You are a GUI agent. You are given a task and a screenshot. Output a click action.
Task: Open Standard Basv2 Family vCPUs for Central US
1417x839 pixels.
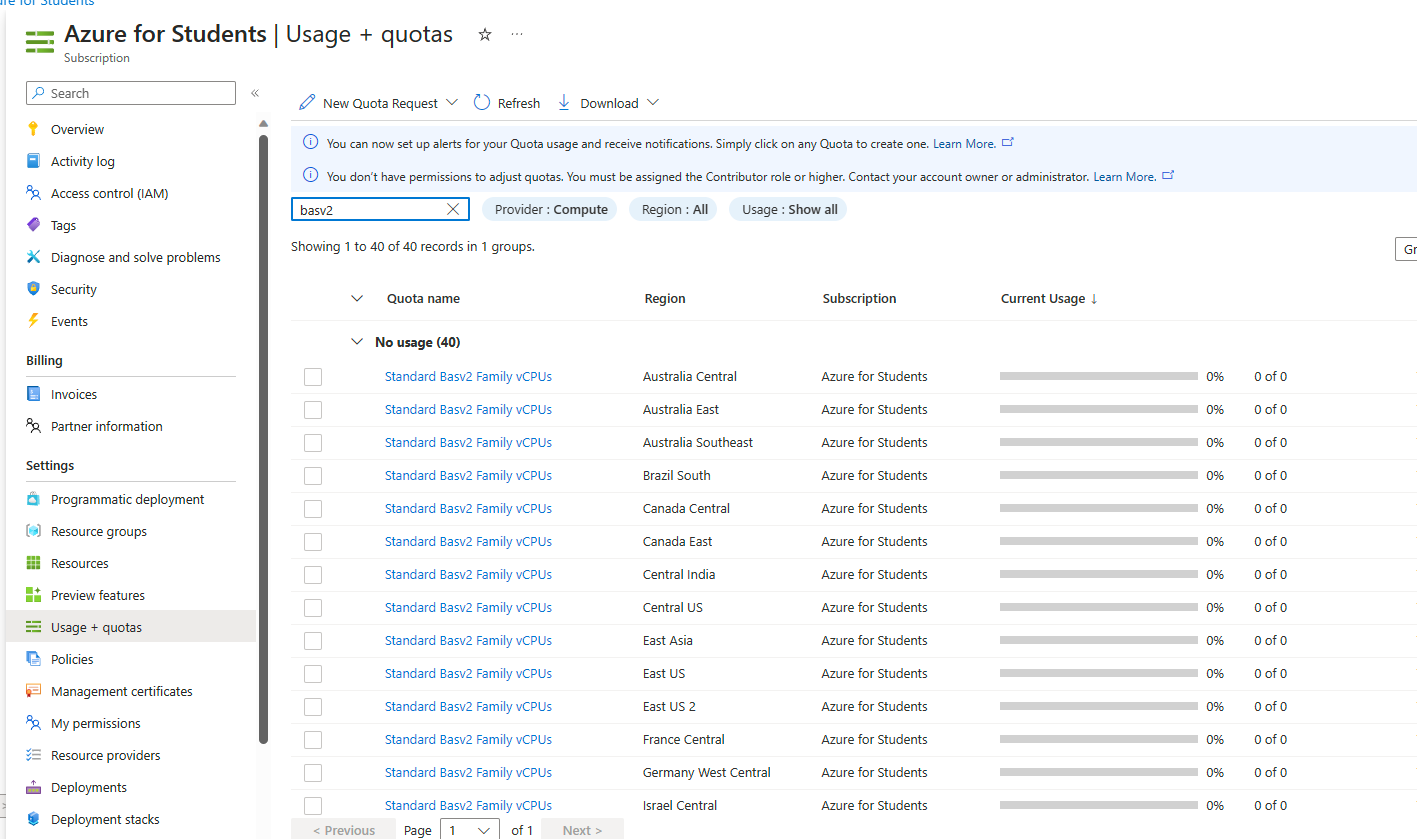point(467,607)
